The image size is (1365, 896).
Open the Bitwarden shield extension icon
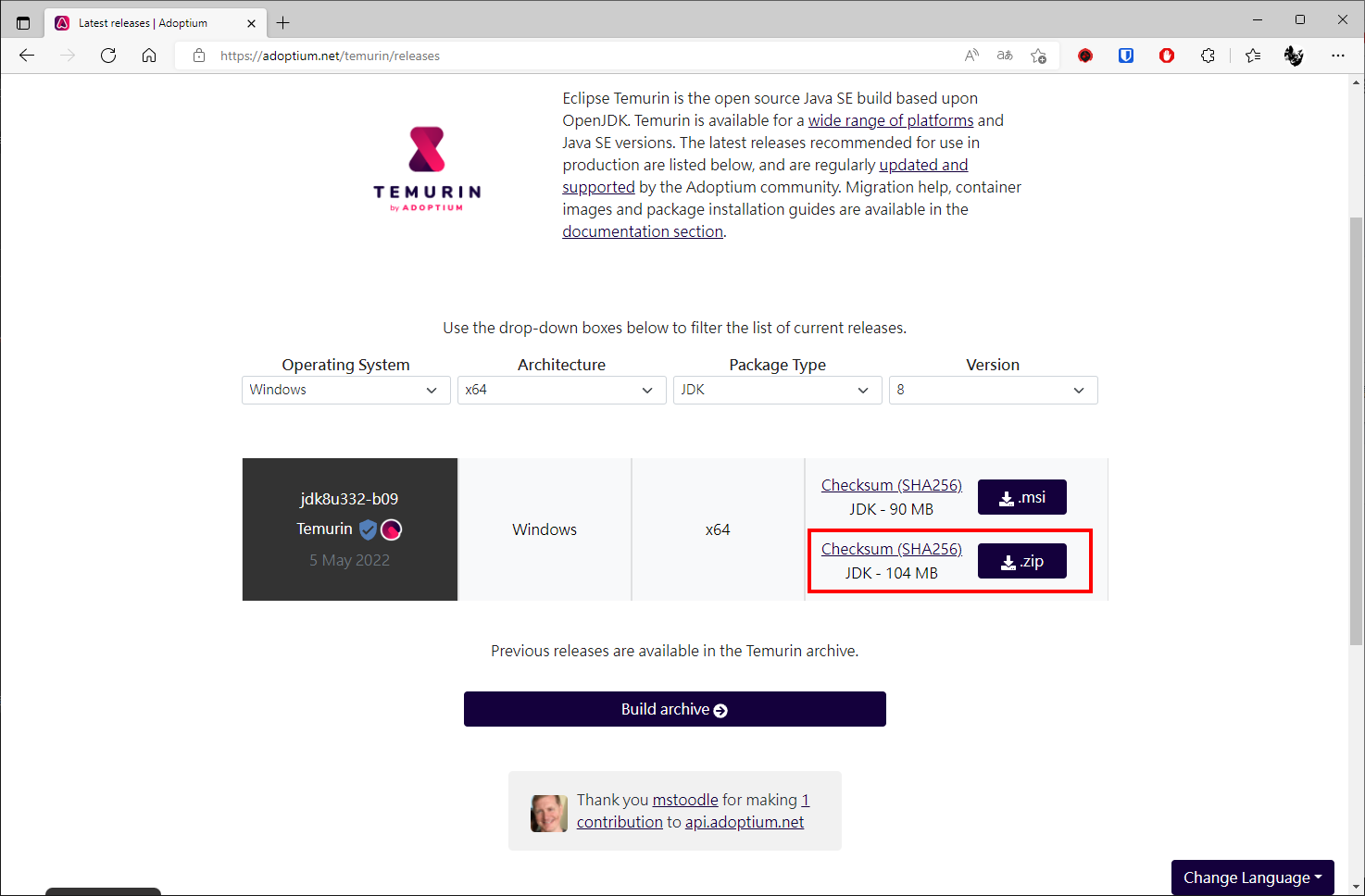point(1126,56)
